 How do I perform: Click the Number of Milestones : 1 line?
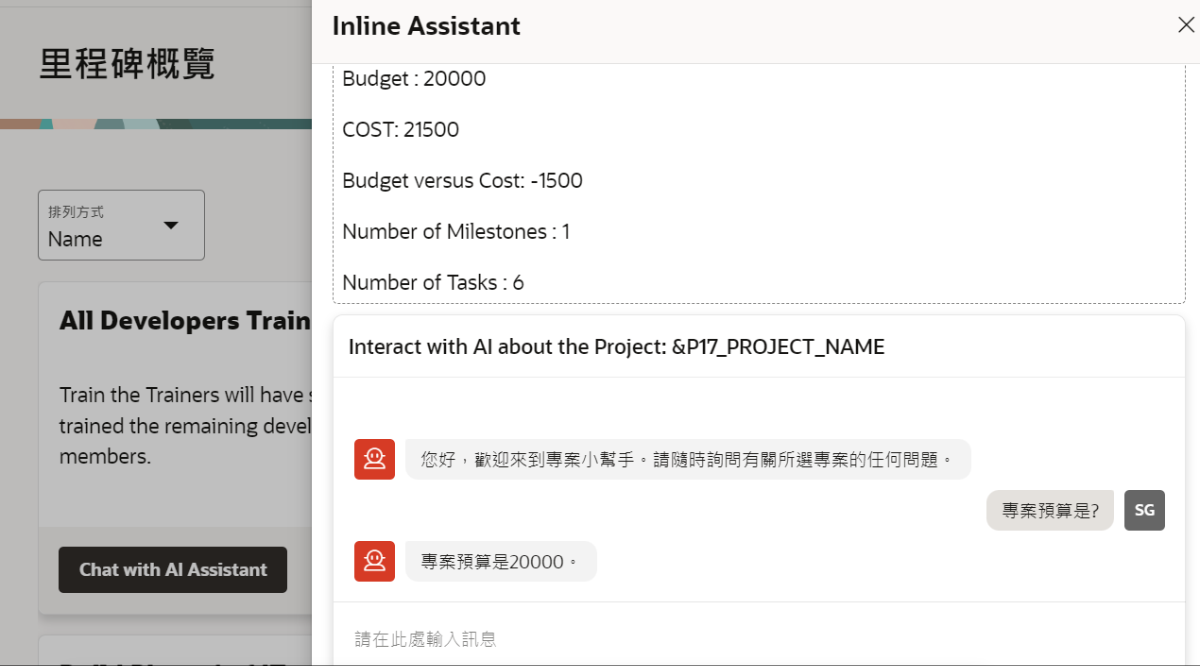click(456, 232)
